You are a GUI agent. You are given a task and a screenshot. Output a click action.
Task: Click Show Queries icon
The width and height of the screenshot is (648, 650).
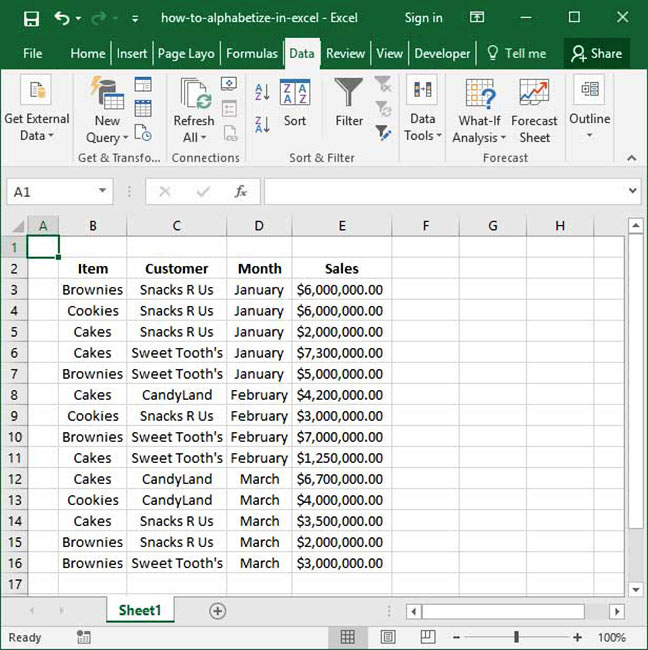[143, 84]
